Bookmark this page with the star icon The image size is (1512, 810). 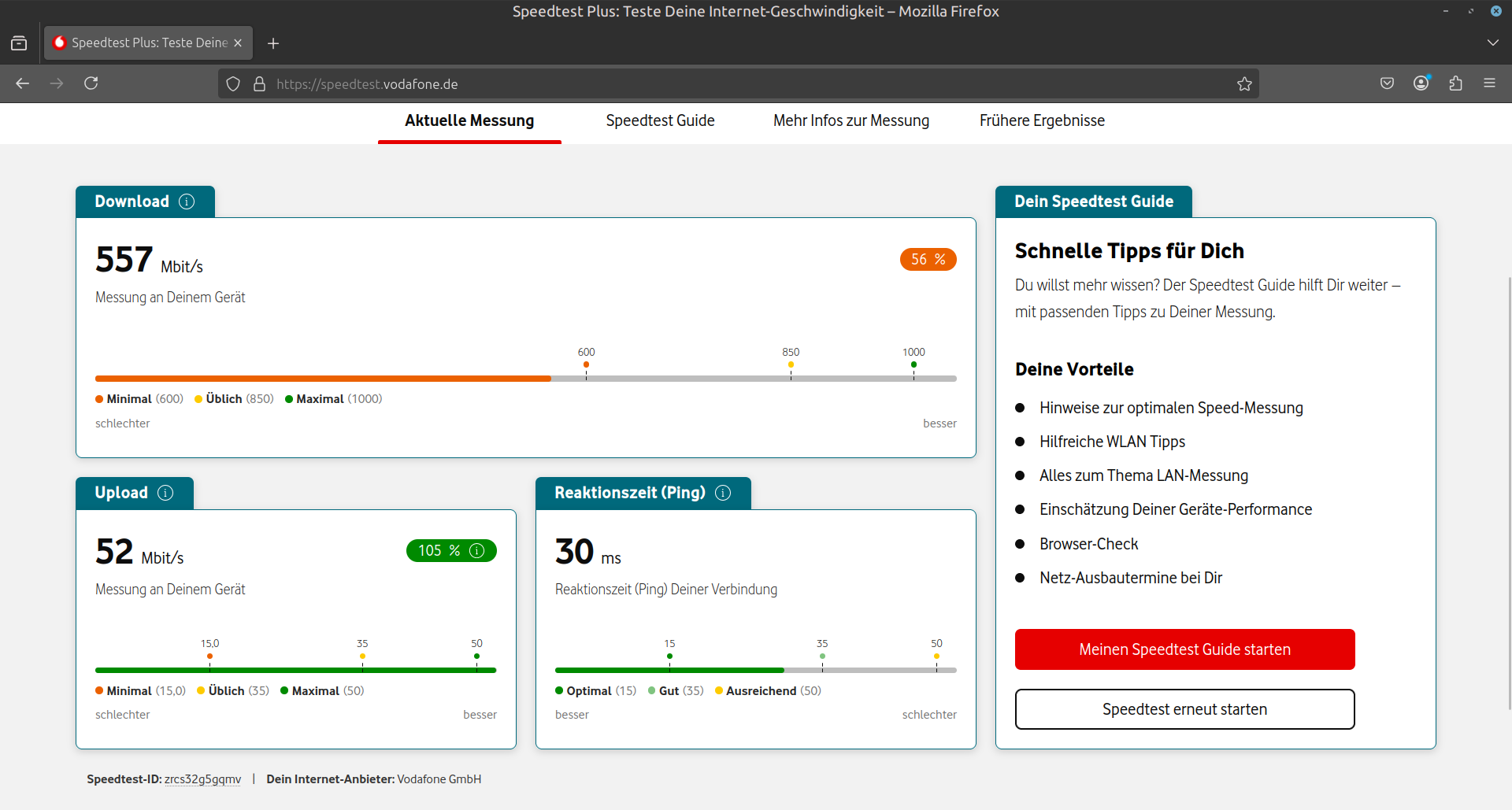[1244, 84]
